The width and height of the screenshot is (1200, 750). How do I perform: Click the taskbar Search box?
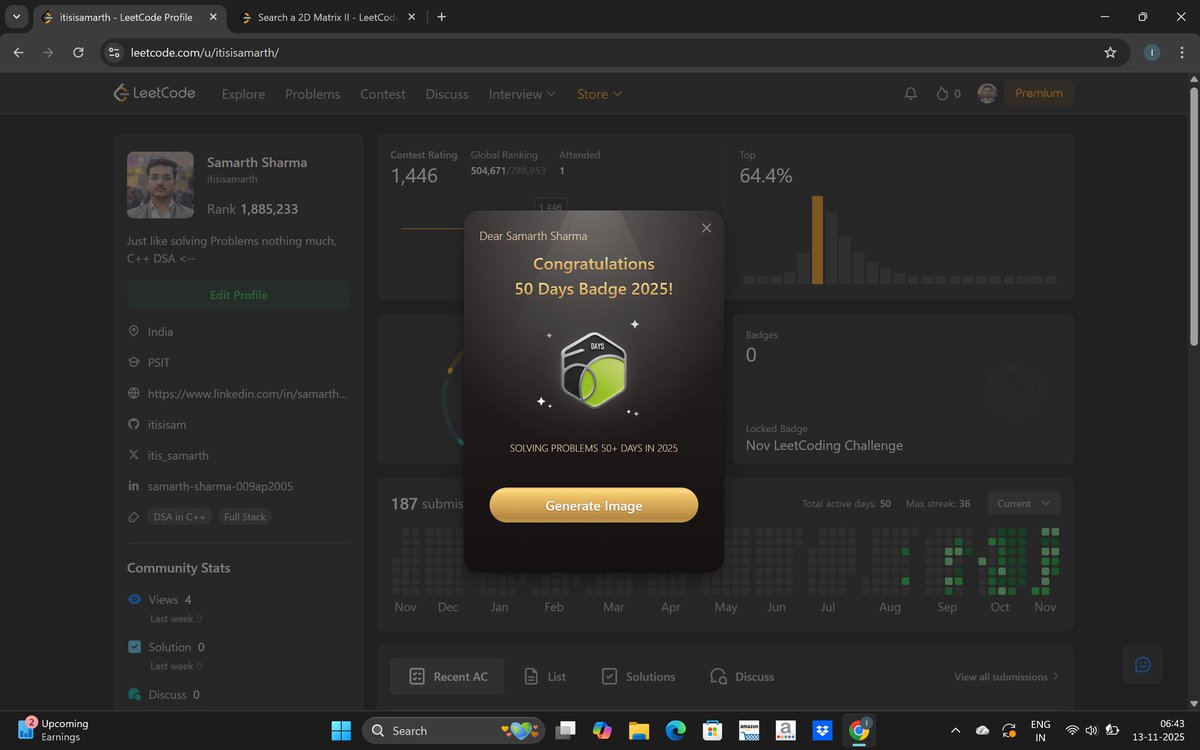455,730
